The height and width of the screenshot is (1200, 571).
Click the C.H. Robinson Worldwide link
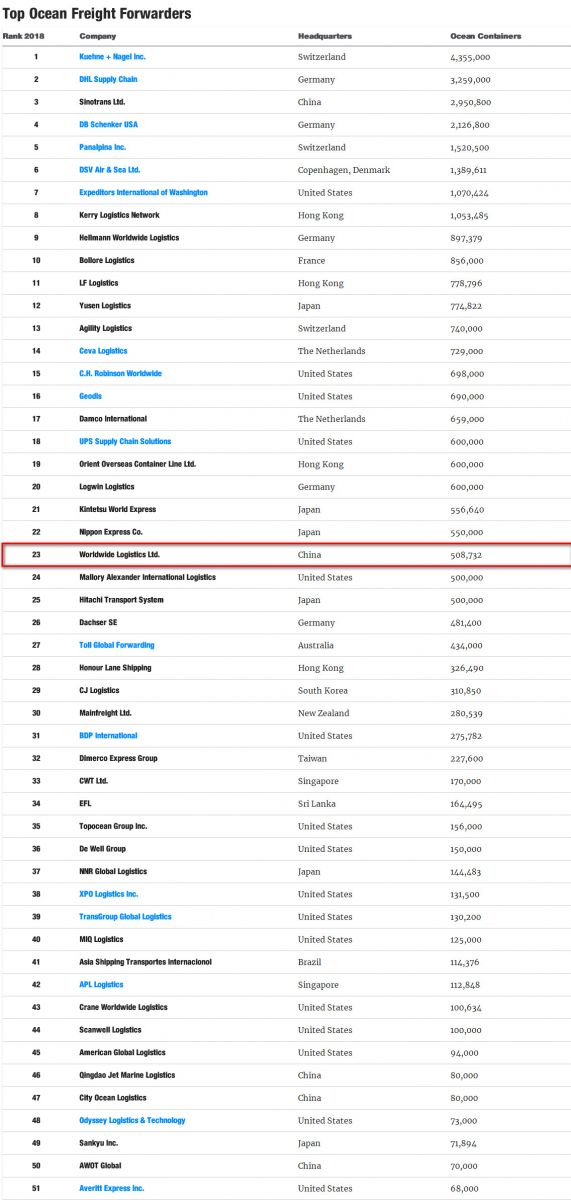[x=120, y=373]
